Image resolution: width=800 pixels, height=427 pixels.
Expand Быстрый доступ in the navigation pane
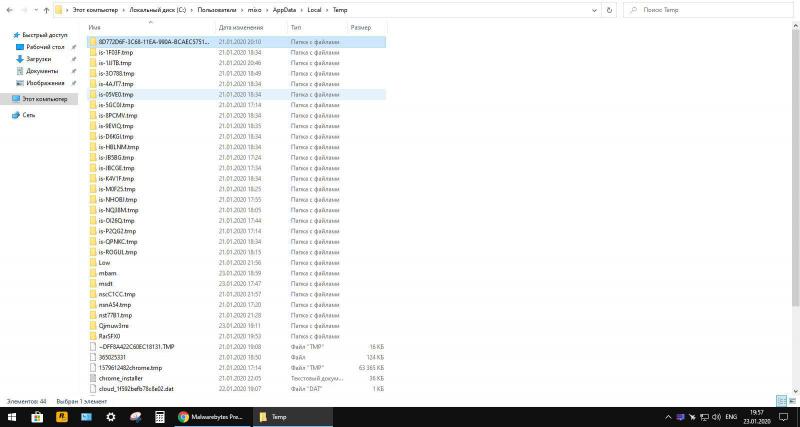pyautogui.click(x=6, y=35)
